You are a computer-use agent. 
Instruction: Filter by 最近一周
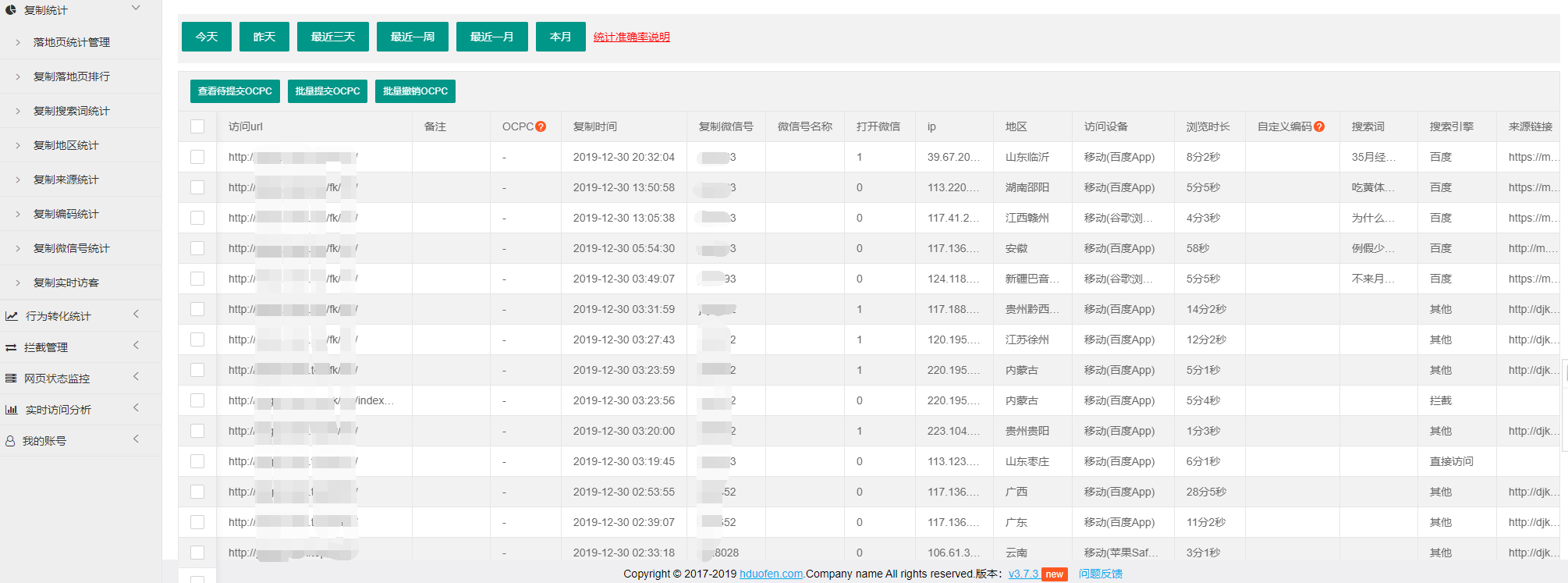click(x=413, y=37)
